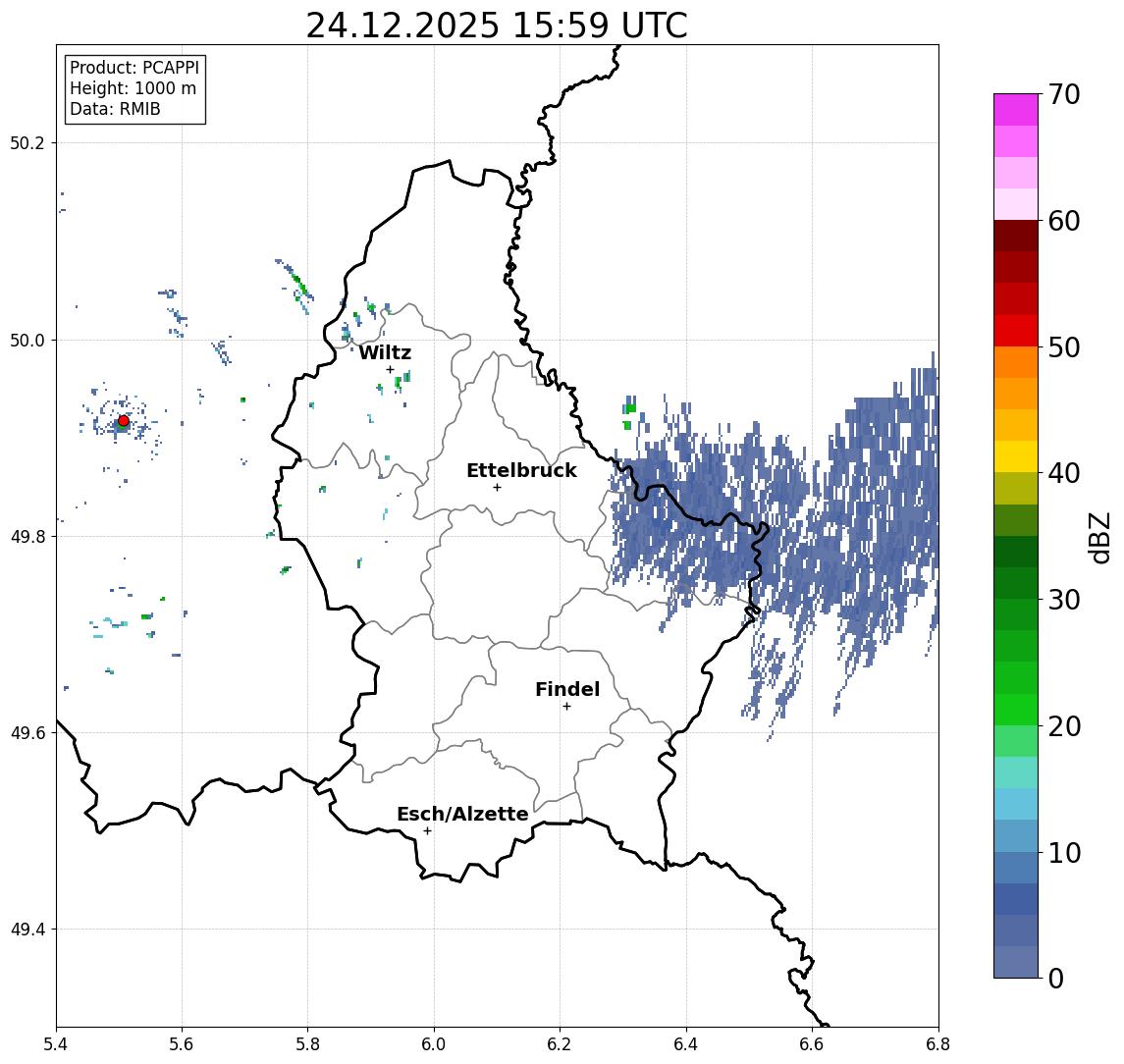Click latitude label 50.2 on axis

click(x=27, y=142)
